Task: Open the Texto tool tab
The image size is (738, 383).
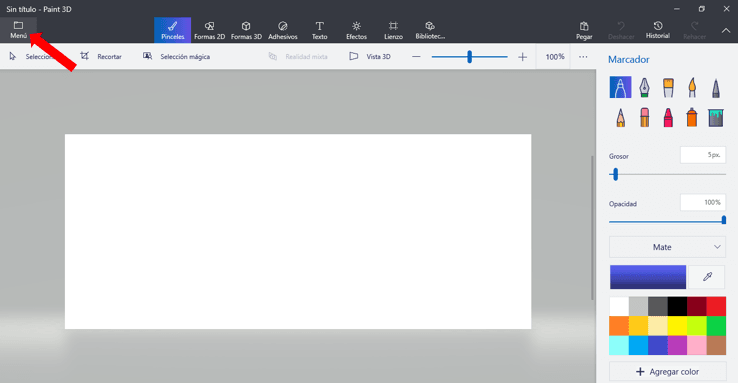Action: pyautogui.click(x=320, y=30)
